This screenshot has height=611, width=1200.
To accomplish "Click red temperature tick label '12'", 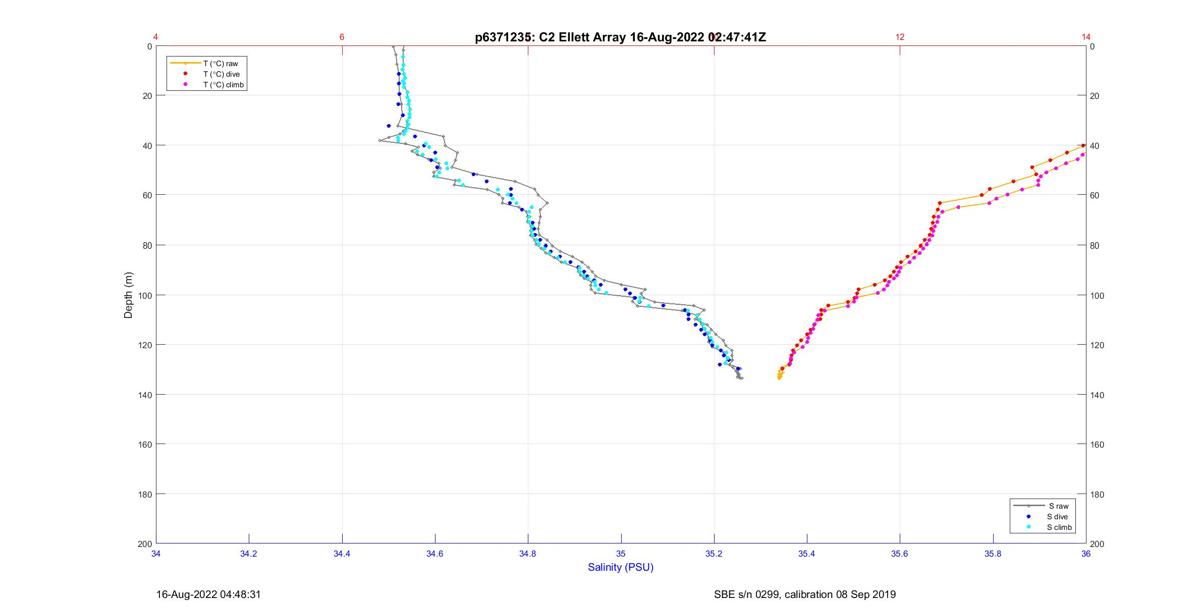I will coord(900,37).
